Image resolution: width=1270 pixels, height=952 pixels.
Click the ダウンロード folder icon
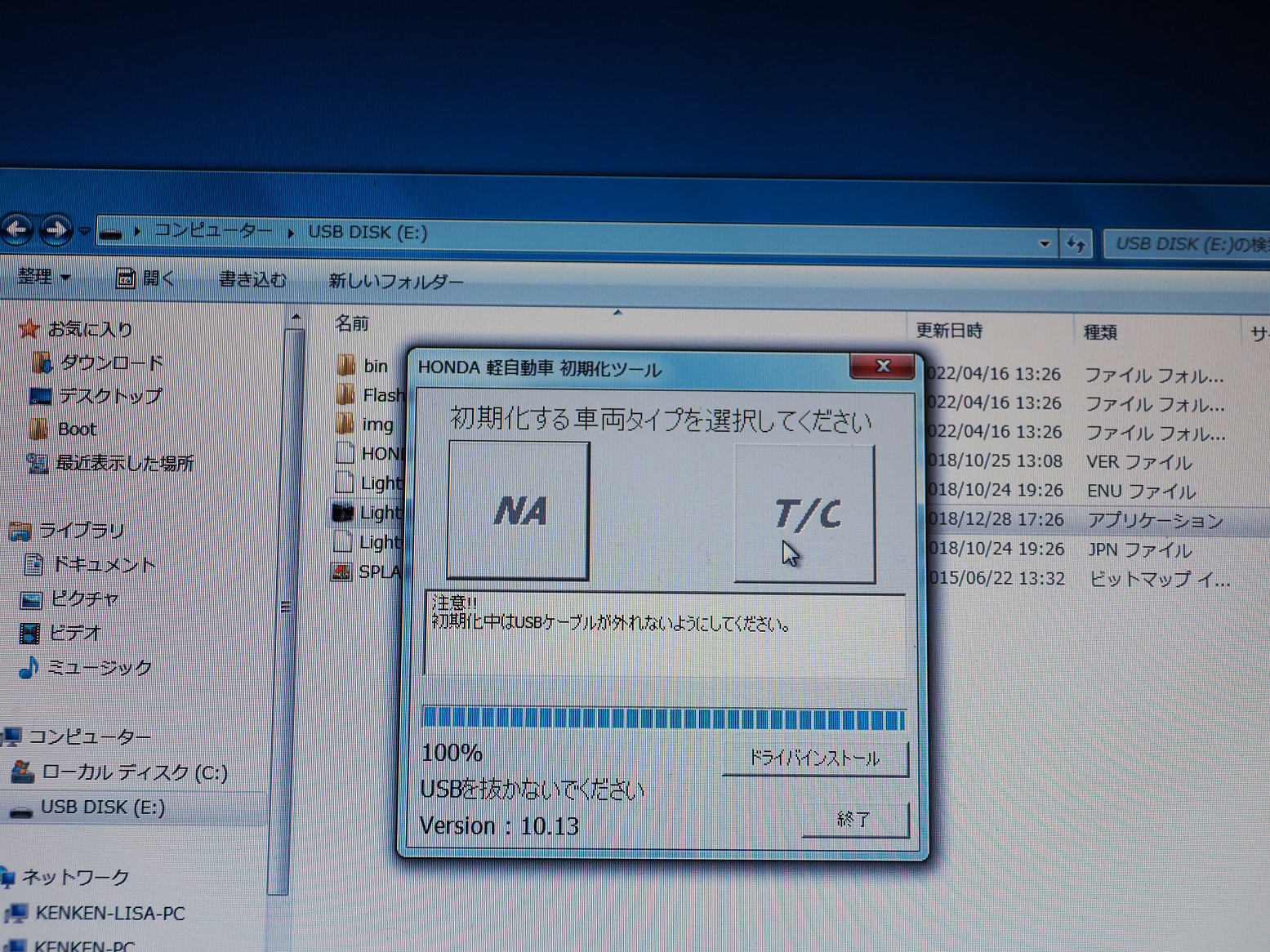click(41, 362)
